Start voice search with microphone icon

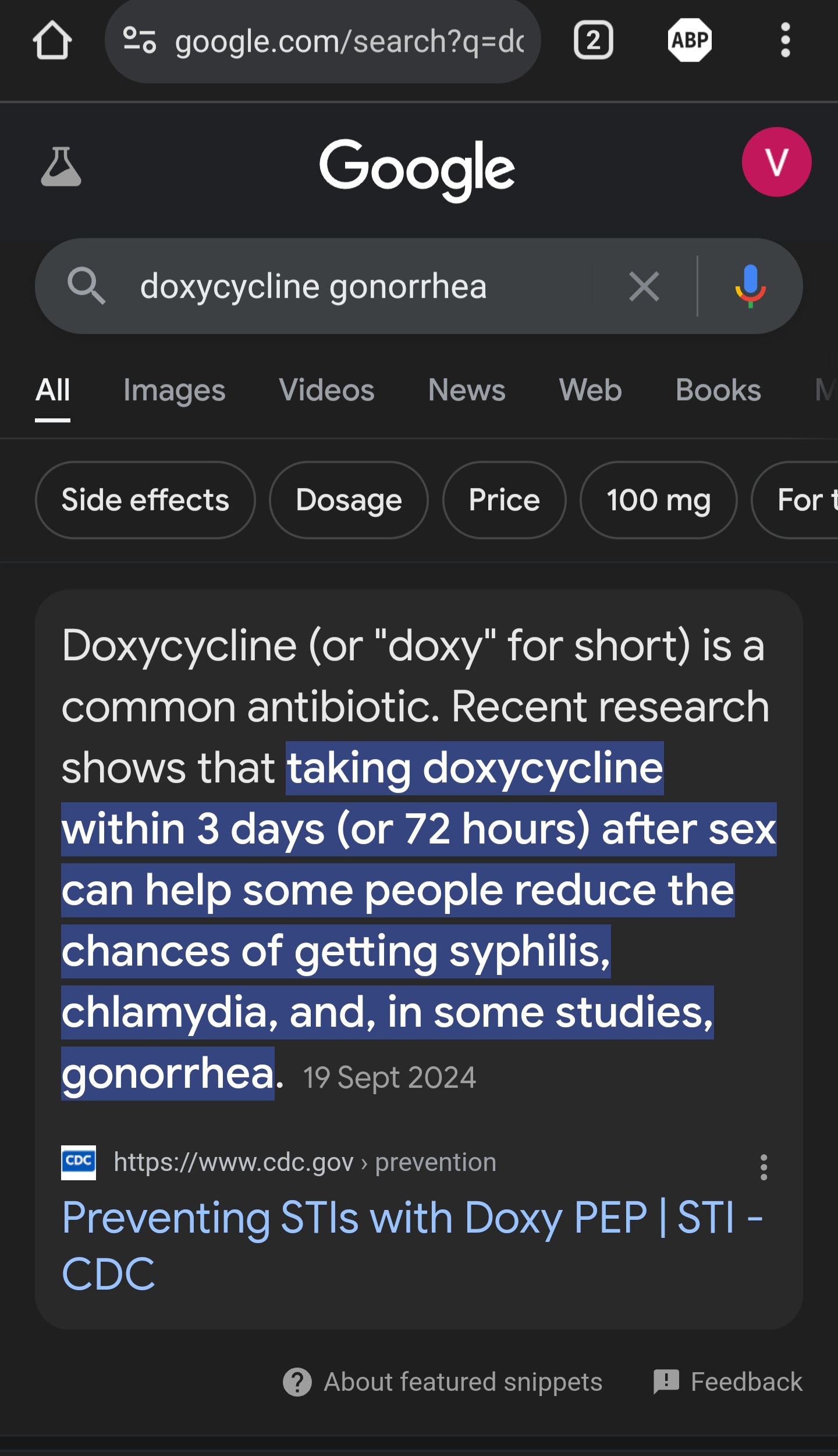coord(750,286)
